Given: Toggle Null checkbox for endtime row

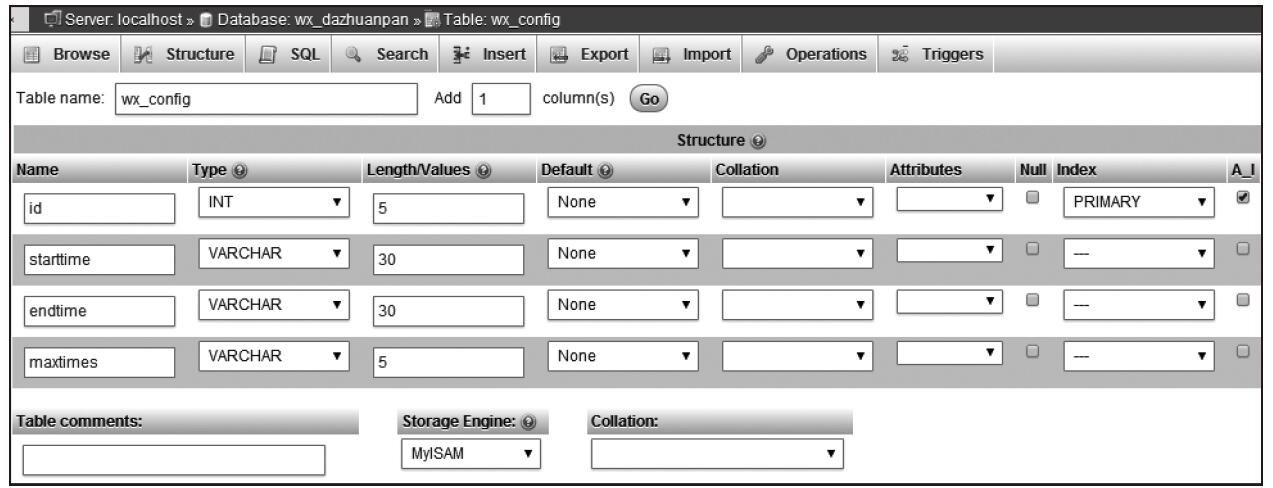Looking at the screenshot, I should coord(1034,299).
